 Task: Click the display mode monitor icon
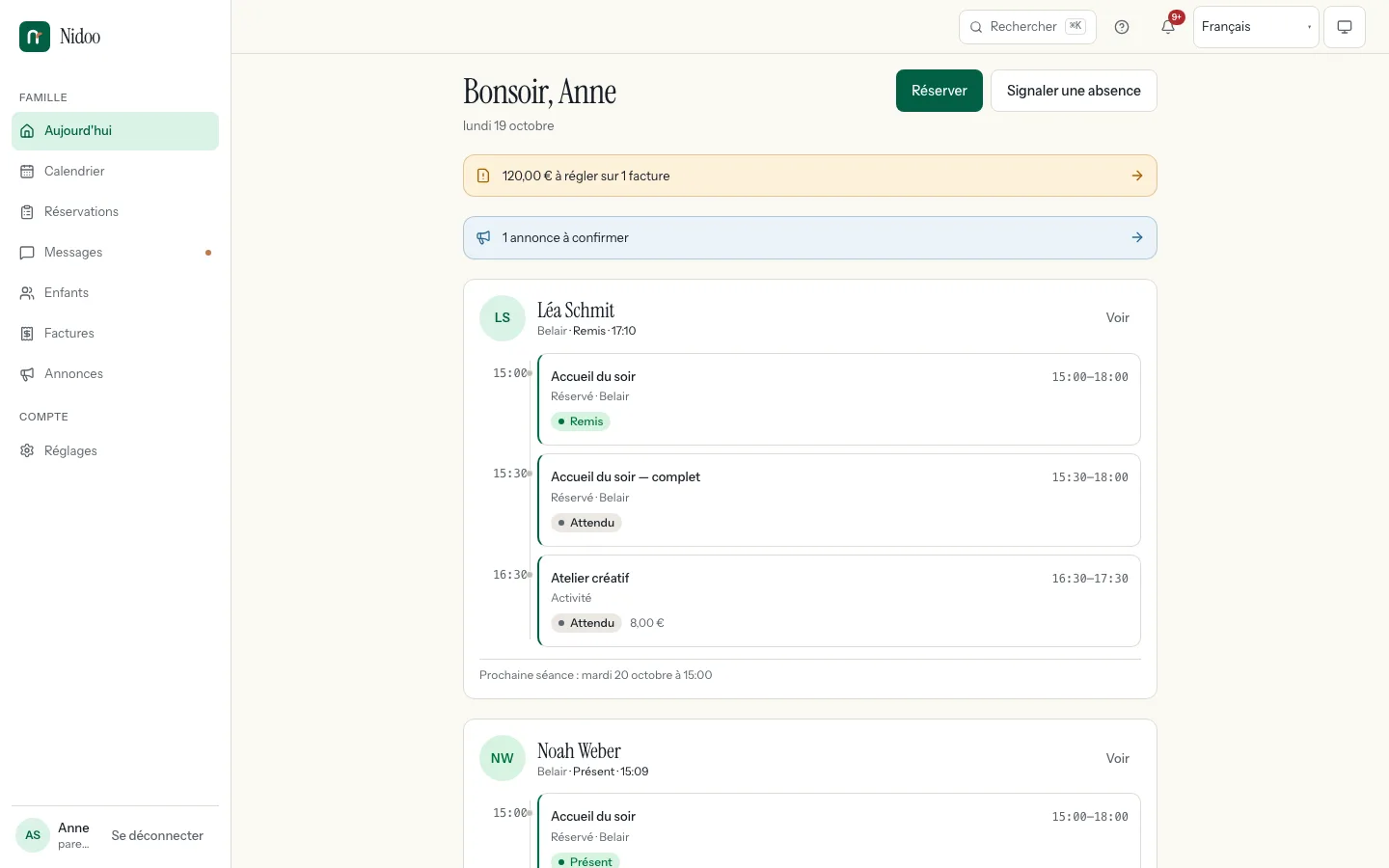tap(1345, 27)
